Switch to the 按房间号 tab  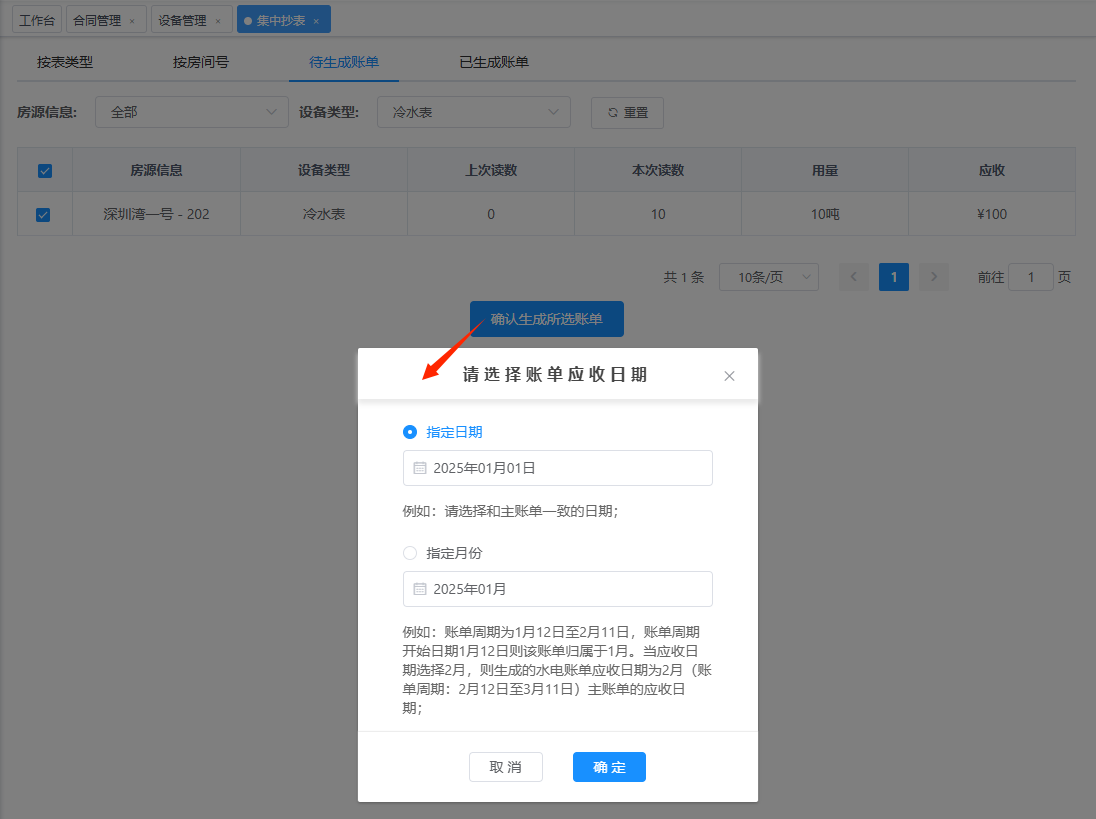(201, 62)
